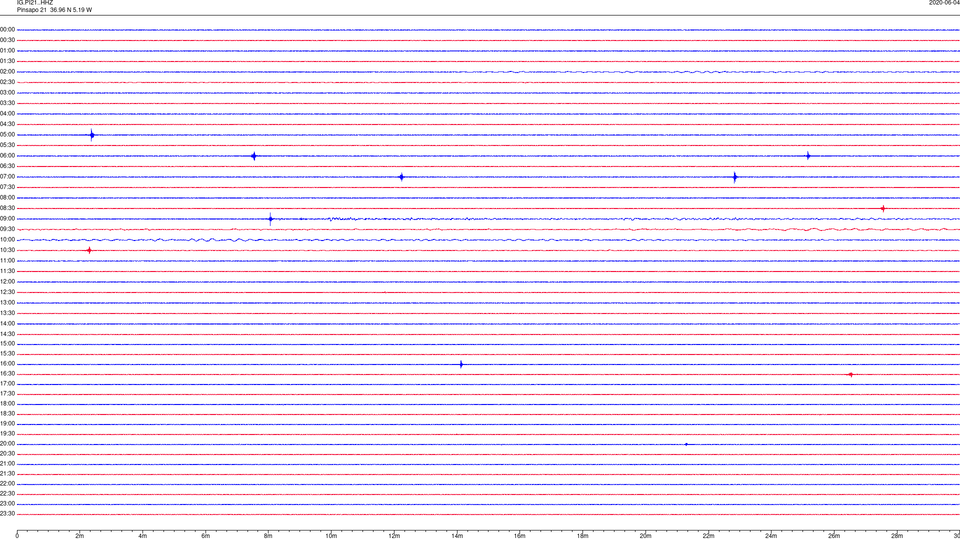
Task: Select the 06:00 time label
Action: 7,156
